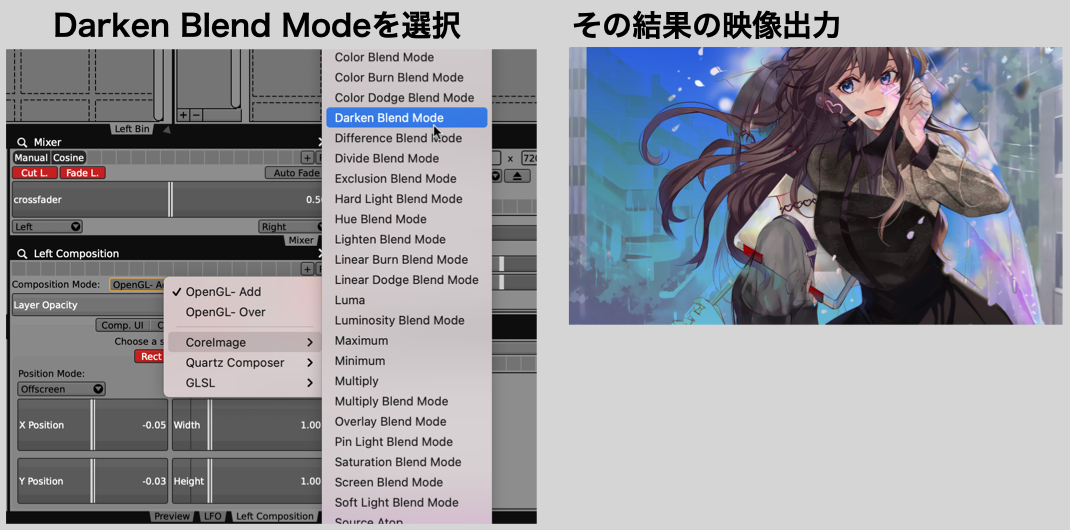Switch to the Left Composition tab
The height and width of the screenshot is (530, 1070).
tap(274, 516)
